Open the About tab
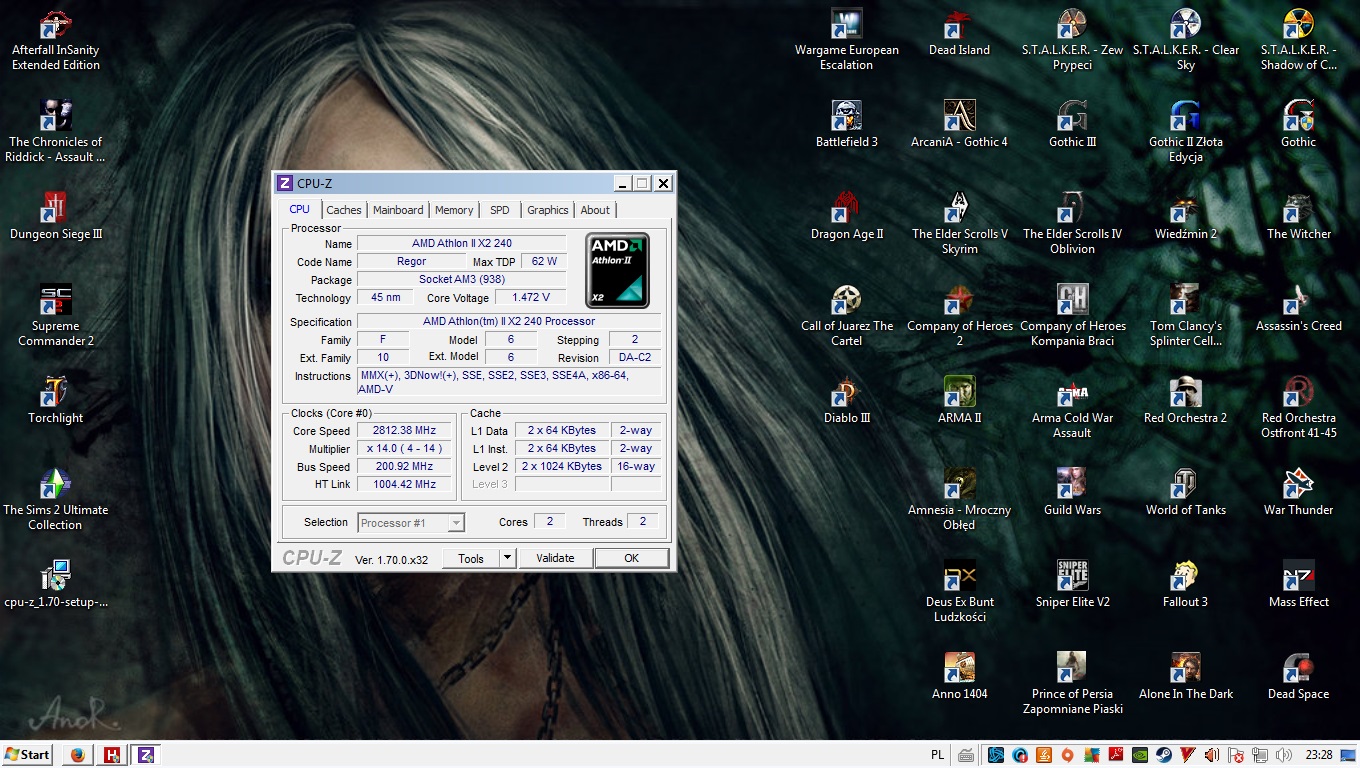Viewport: 1360px width, 768px height. point(595,210)
